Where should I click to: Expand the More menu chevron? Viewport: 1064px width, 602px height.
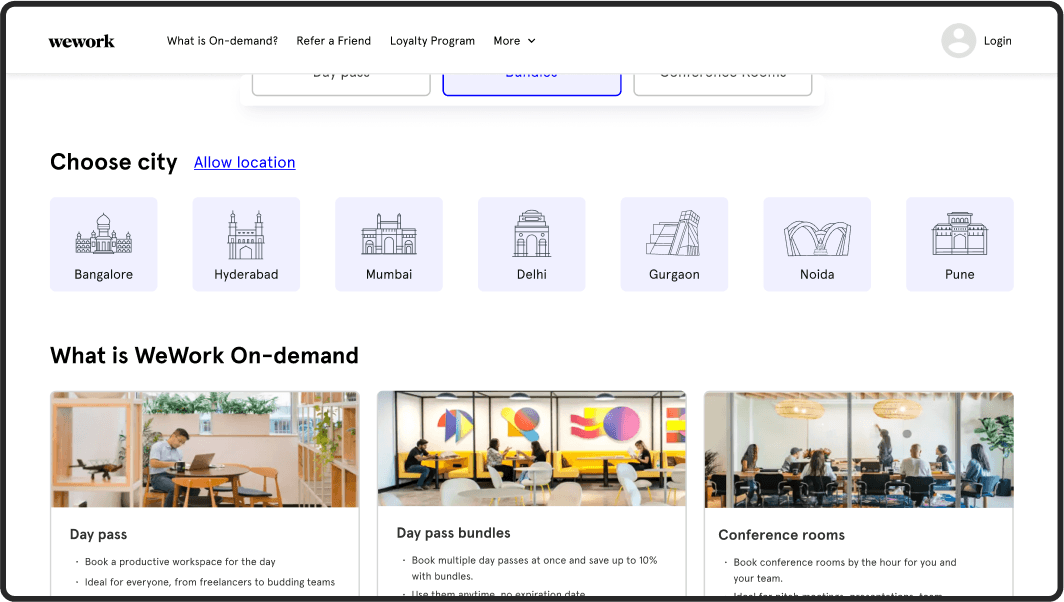[532, 41]
